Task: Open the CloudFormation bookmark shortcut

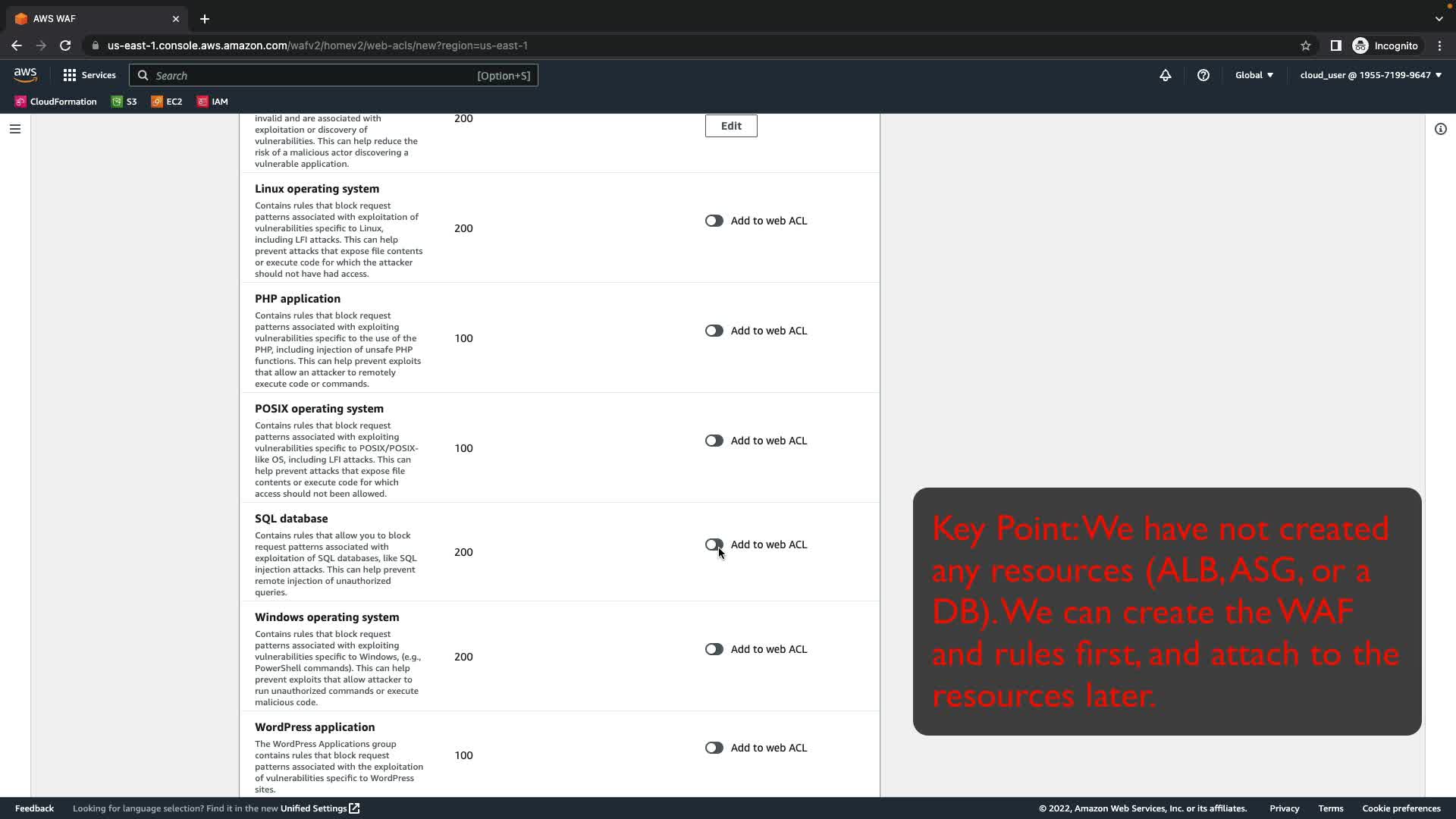Action: pos(56,102)
